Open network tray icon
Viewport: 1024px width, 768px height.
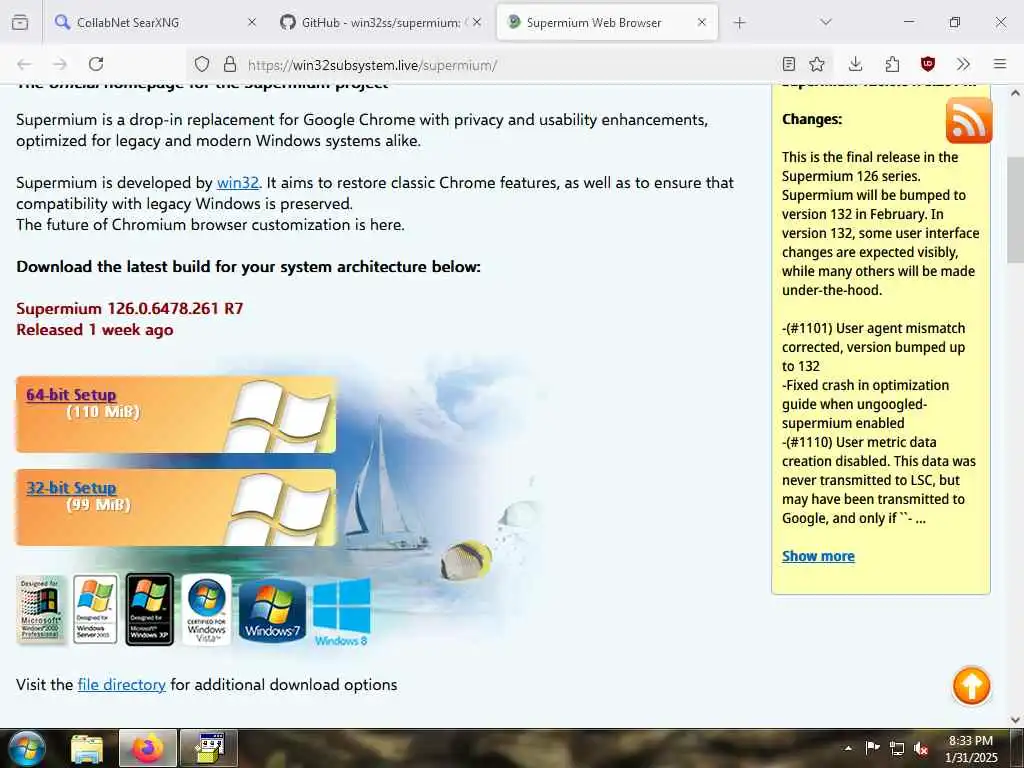(897, 748)
